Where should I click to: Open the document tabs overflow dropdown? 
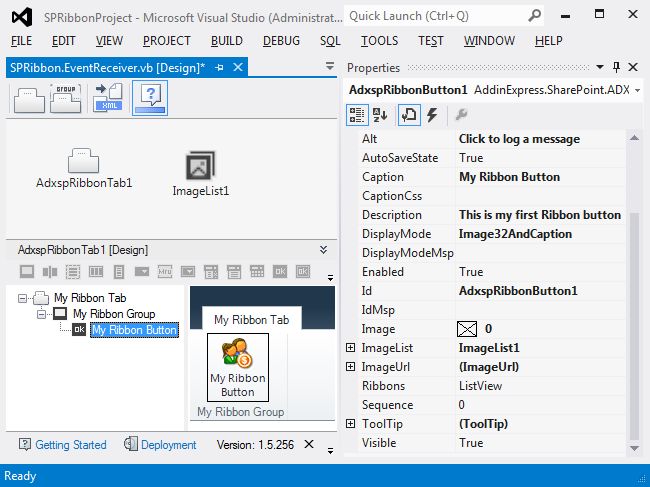[330, 66]
